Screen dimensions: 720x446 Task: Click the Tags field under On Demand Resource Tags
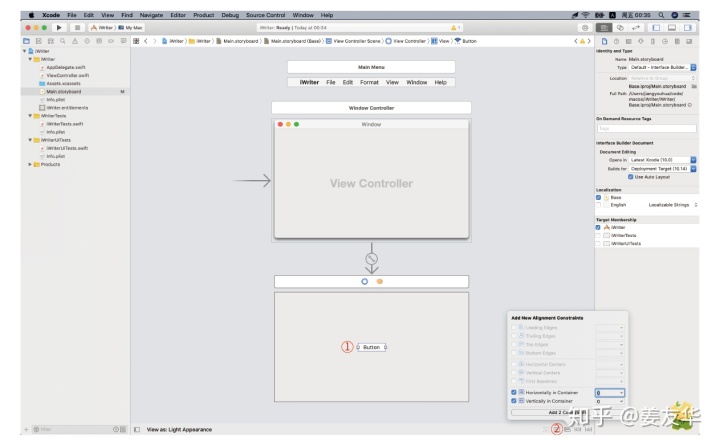pyautogui.click(x=647, y=129)
